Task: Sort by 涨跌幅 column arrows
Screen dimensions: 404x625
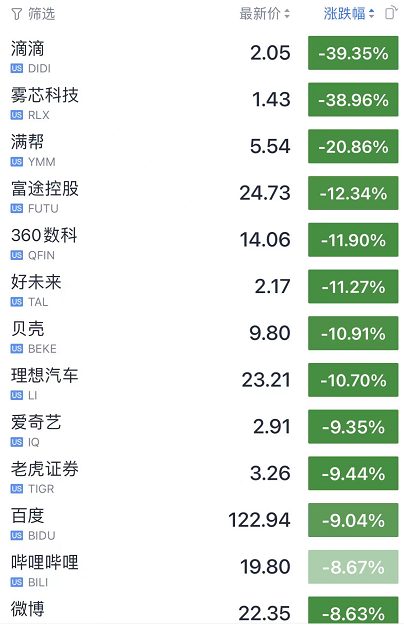Action: [371, 14]
